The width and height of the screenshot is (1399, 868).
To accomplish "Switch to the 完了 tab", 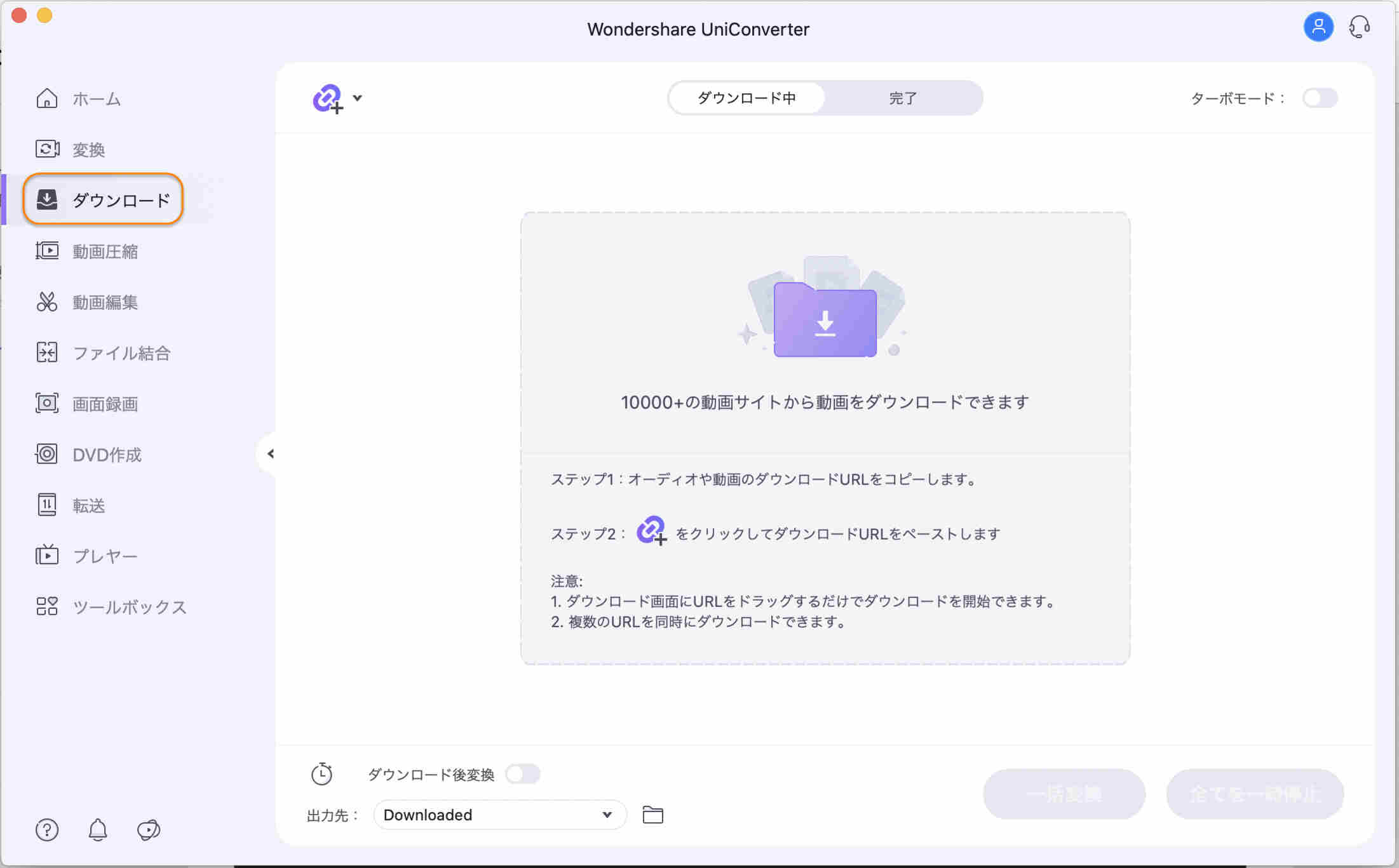I will click(903, 98).
